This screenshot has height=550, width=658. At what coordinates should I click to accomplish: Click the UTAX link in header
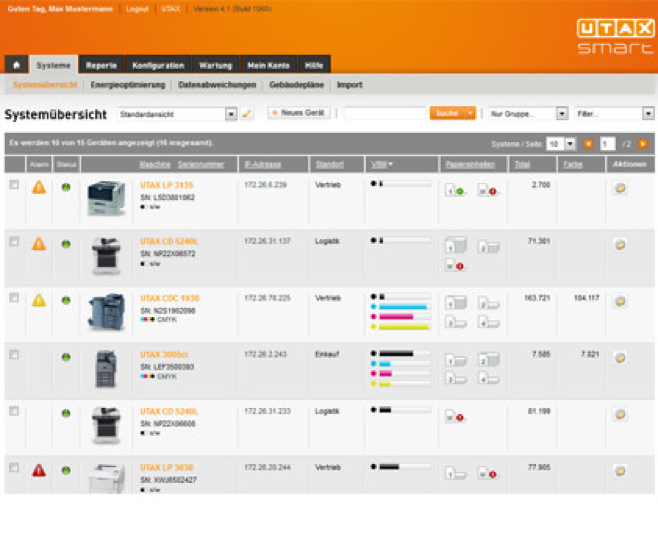coord(170,9)
